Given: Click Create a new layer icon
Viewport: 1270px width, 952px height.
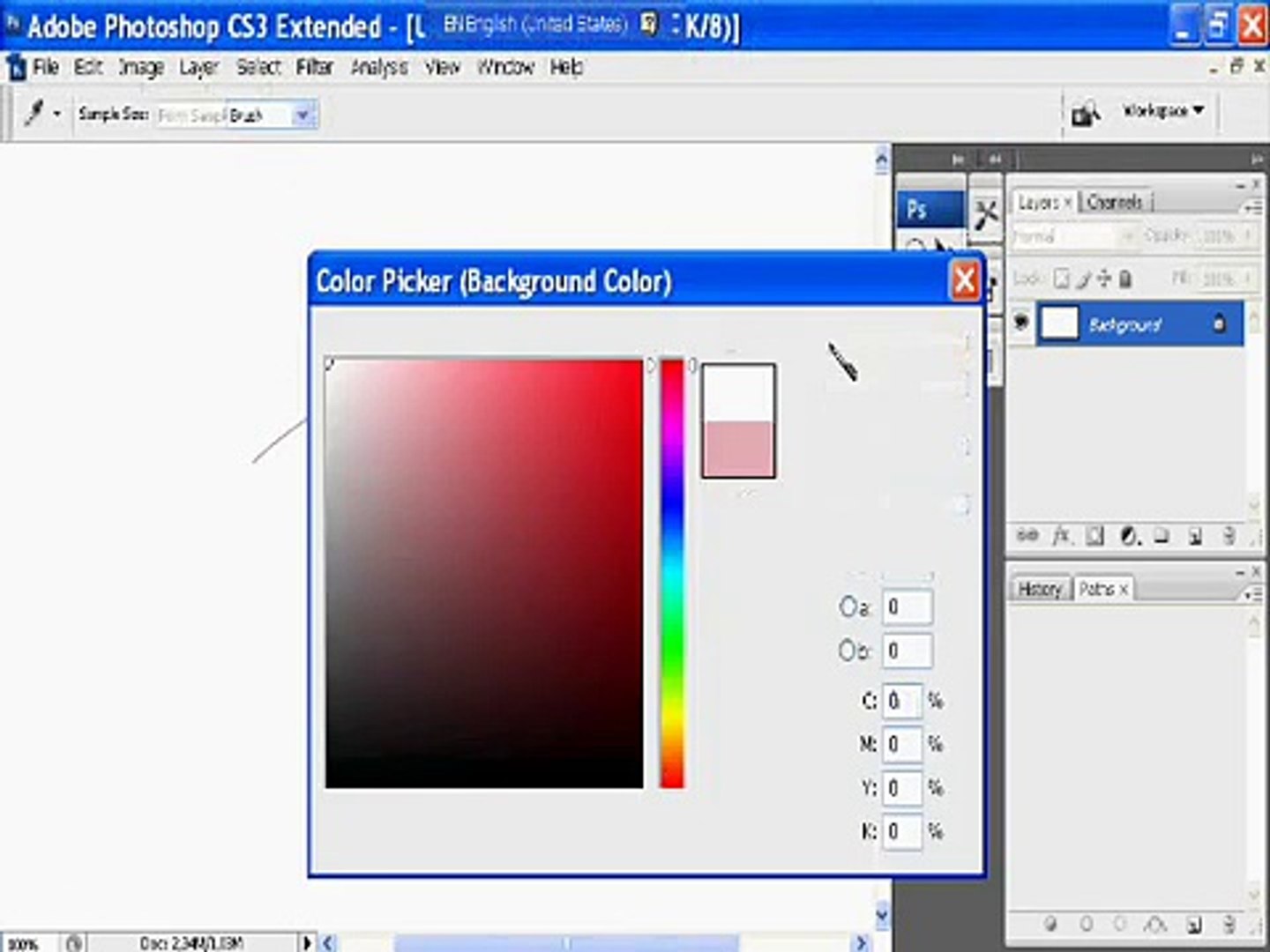Looking at the screenshot, I should point(1195,536).
